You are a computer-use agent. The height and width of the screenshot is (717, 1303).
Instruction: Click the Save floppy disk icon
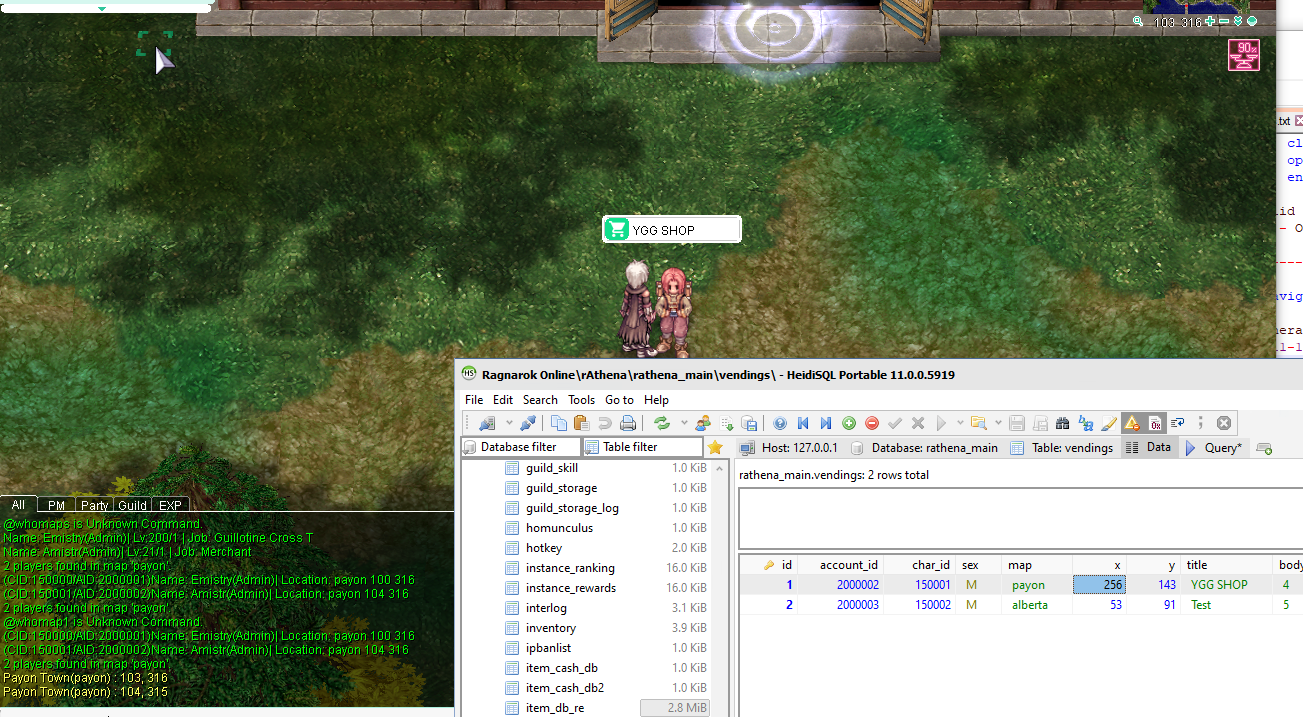pyautogui.click(x=1017, y=423)
